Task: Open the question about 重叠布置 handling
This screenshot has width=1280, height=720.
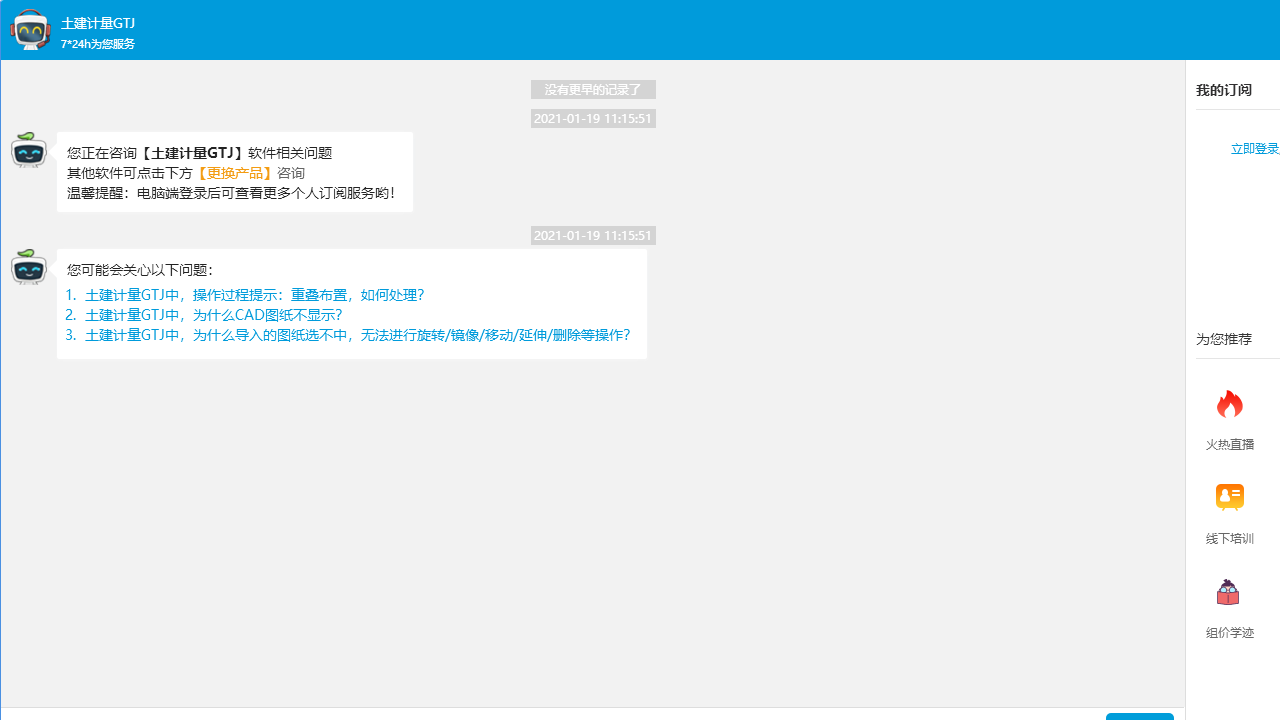Action: click(x=255, y=295)
